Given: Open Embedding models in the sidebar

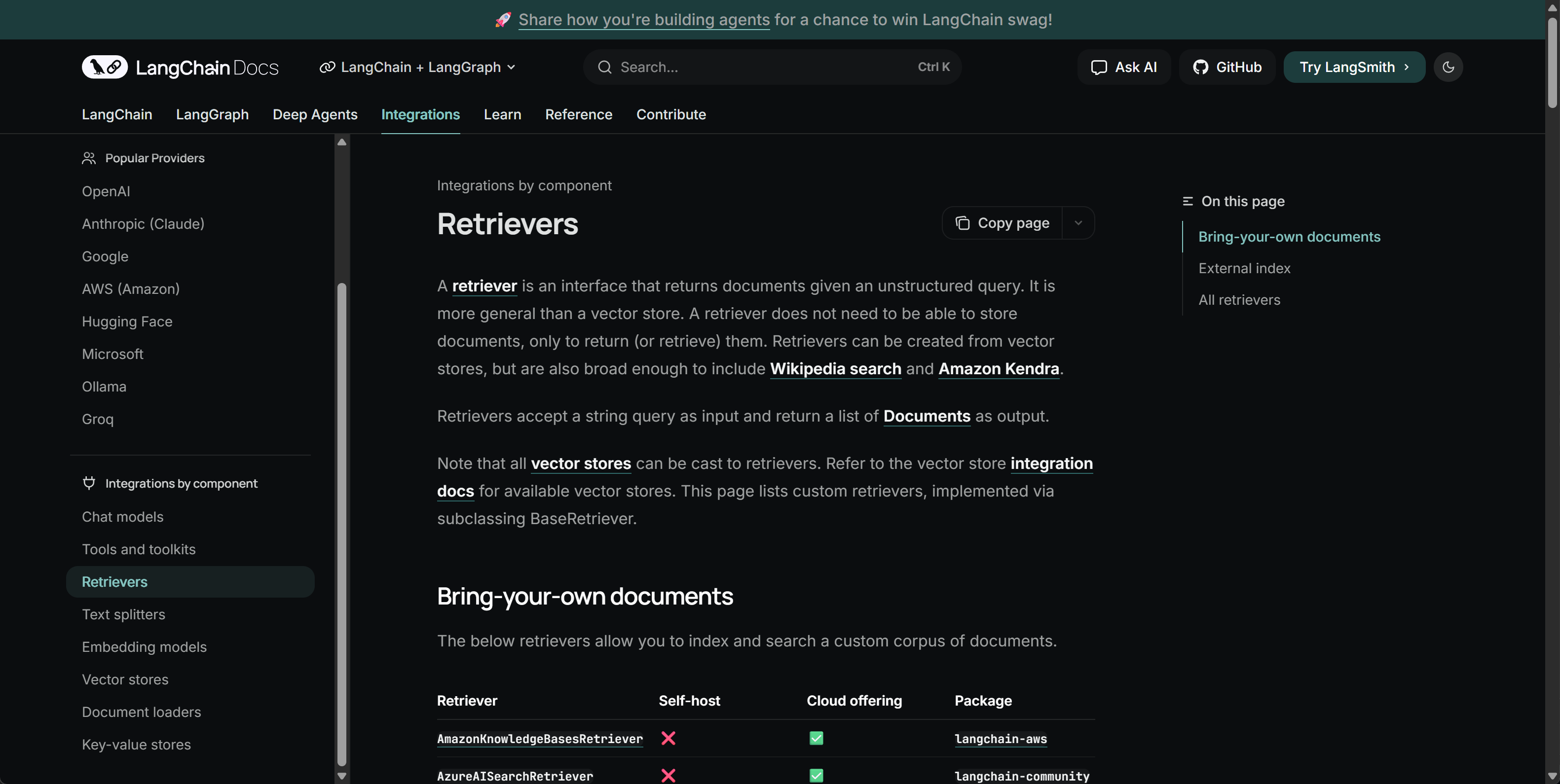Looking at the screenshot, I should click(x=144, y=647).
